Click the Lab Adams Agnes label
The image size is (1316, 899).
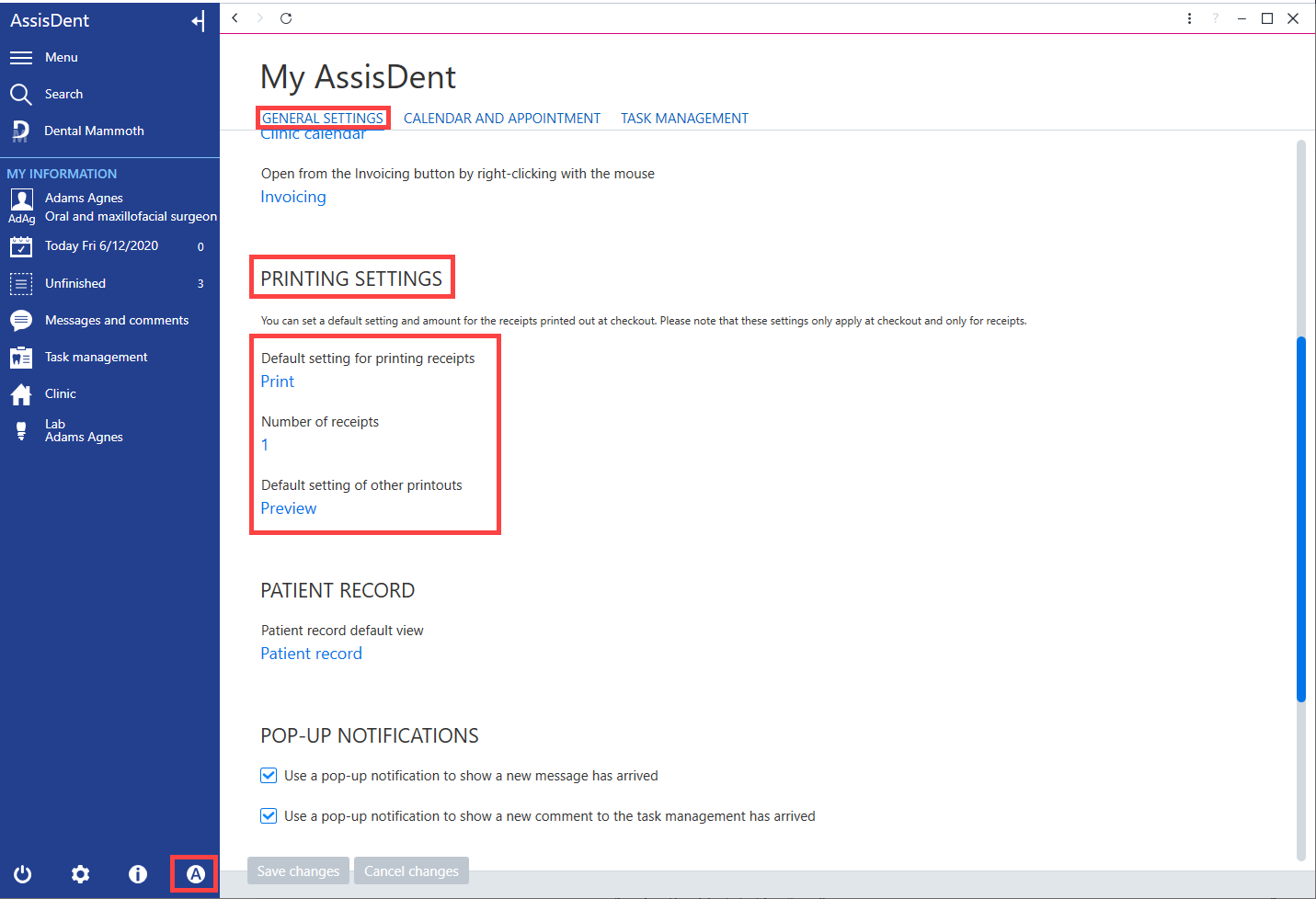[x=84, y=431]
